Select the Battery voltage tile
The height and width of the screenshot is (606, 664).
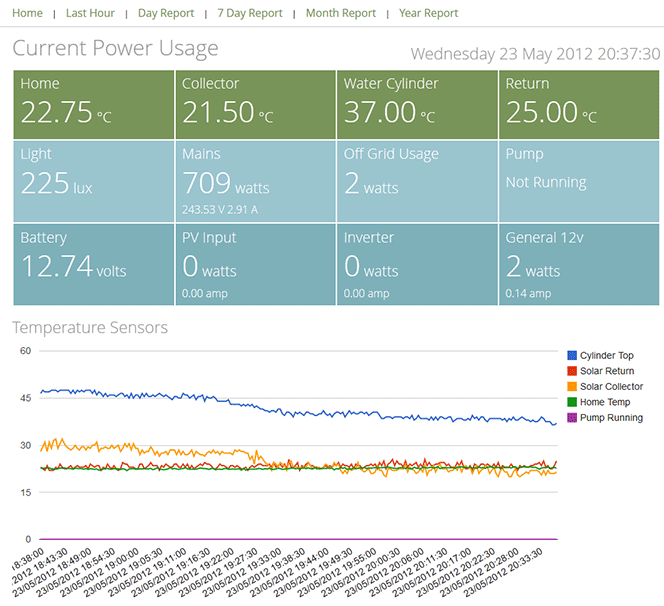point(94,264)
